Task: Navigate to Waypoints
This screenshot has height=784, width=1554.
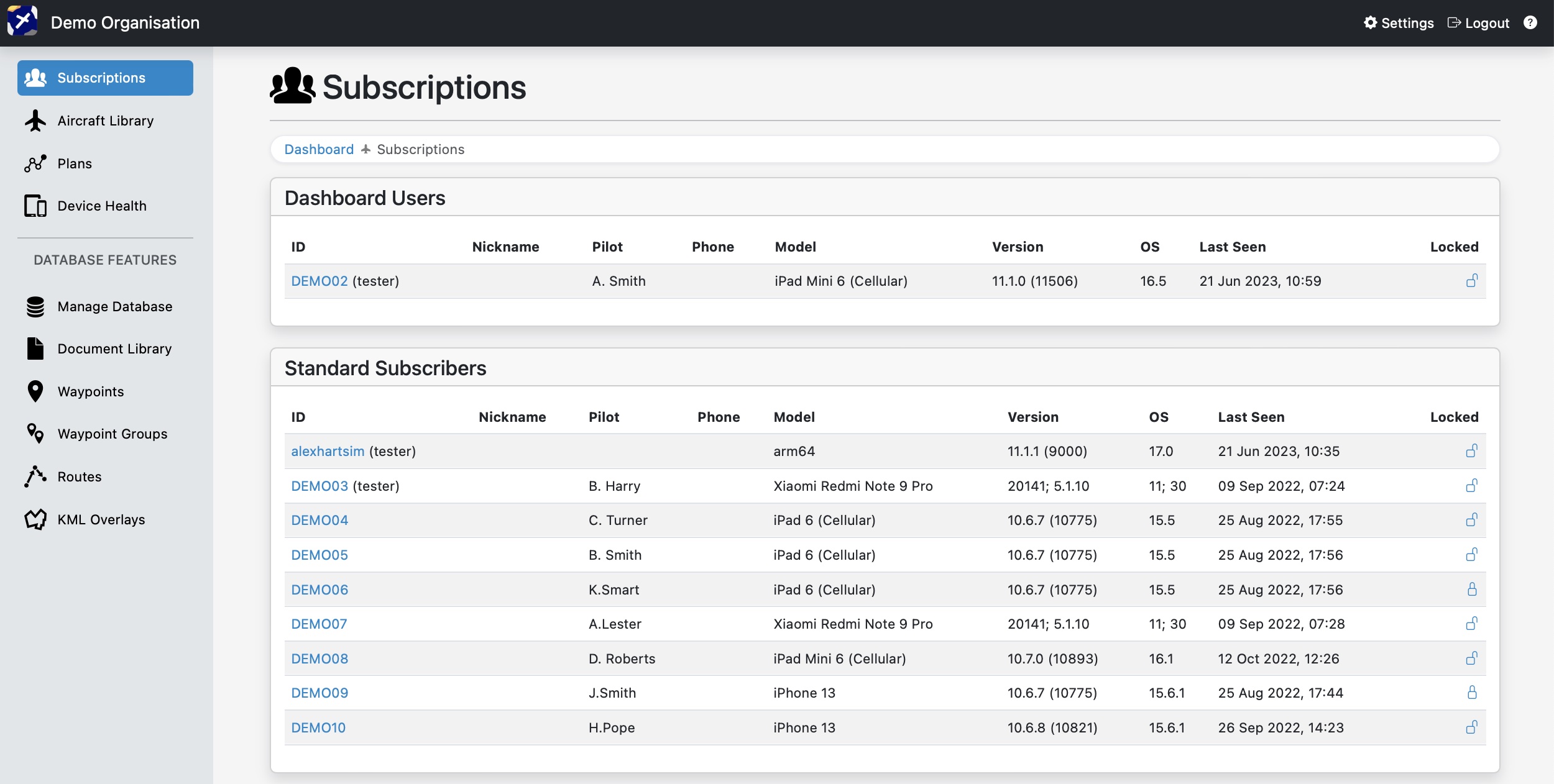Action: (x=105, y=391)
